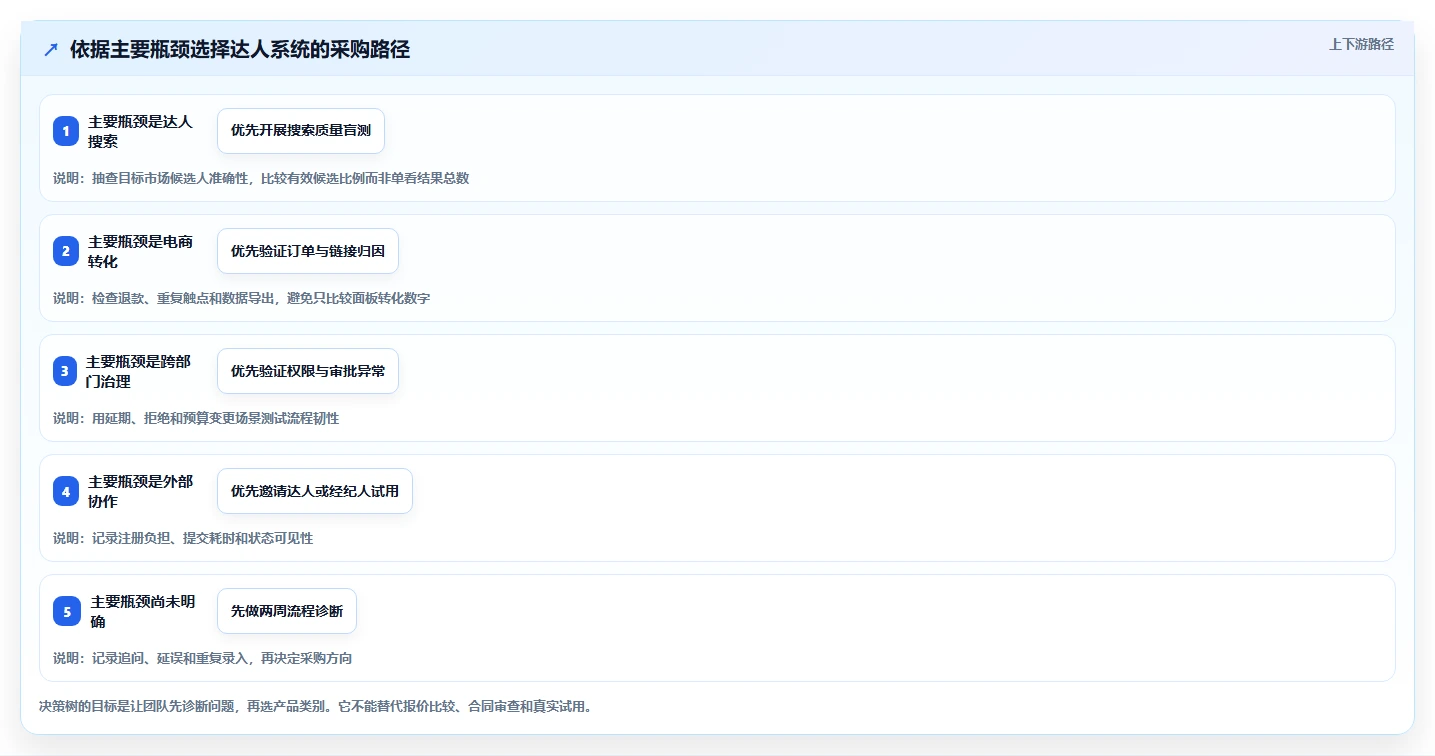Screen dimensions: 1435x756
Task: Click the footer text starting 决策树的目标
Action: (x=315, y=706)
